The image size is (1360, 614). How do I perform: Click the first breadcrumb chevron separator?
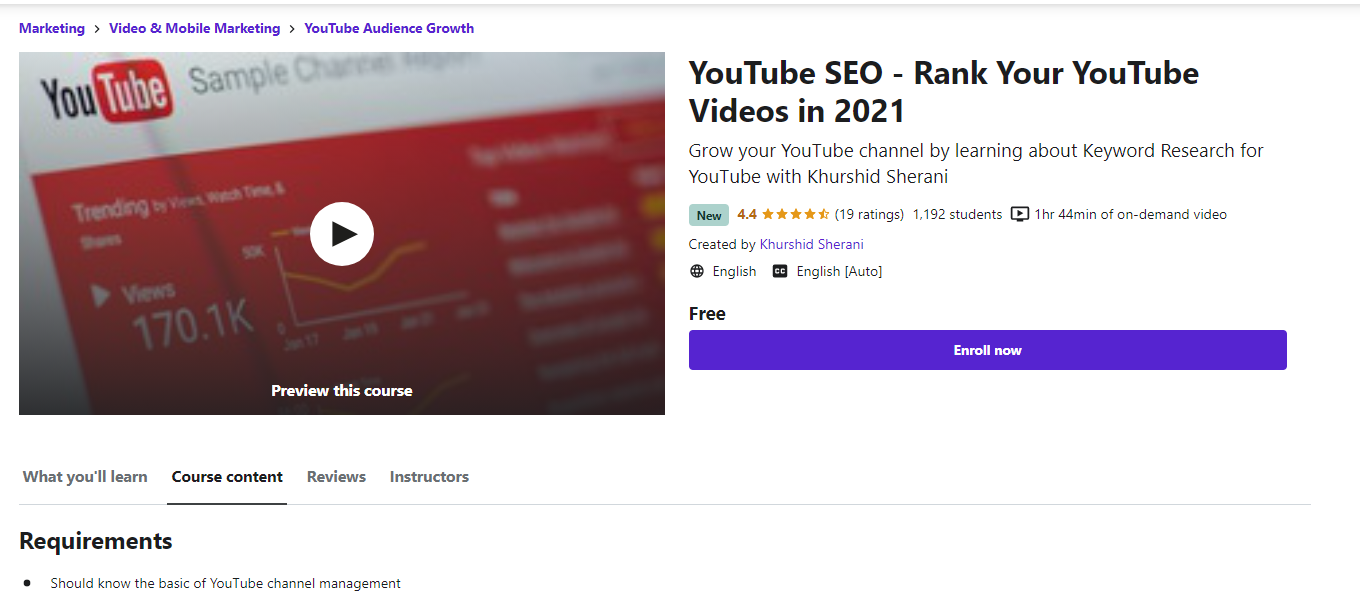[x=97, y=29]
